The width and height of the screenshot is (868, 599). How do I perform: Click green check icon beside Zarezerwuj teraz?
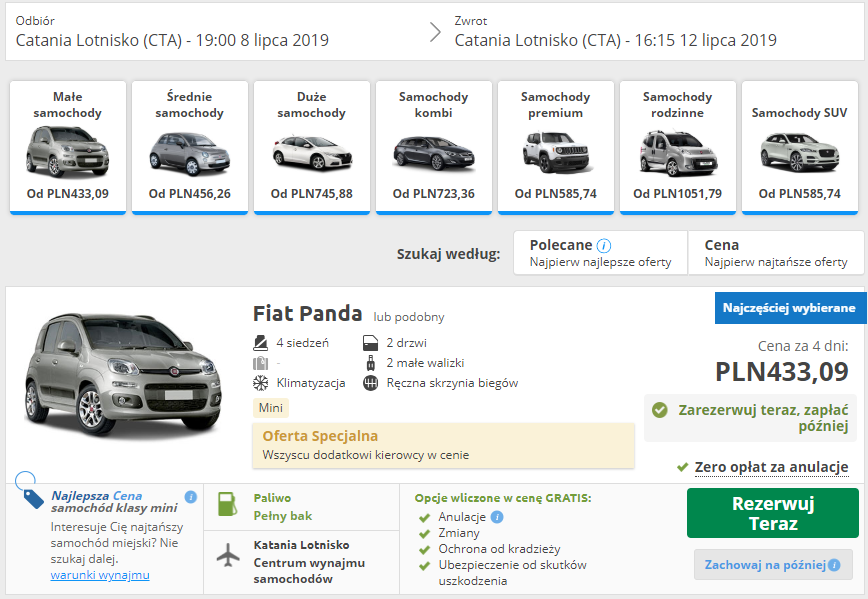(659, 410)
